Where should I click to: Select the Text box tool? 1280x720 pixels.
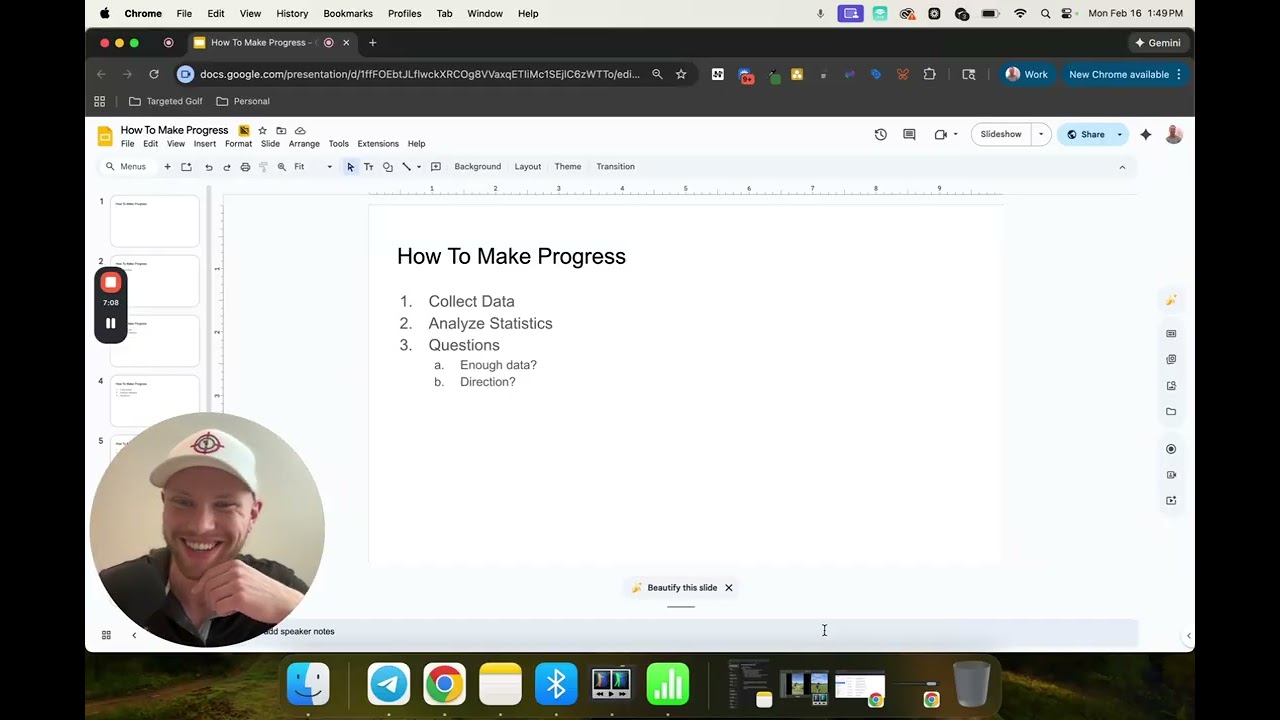pos(368,167)
